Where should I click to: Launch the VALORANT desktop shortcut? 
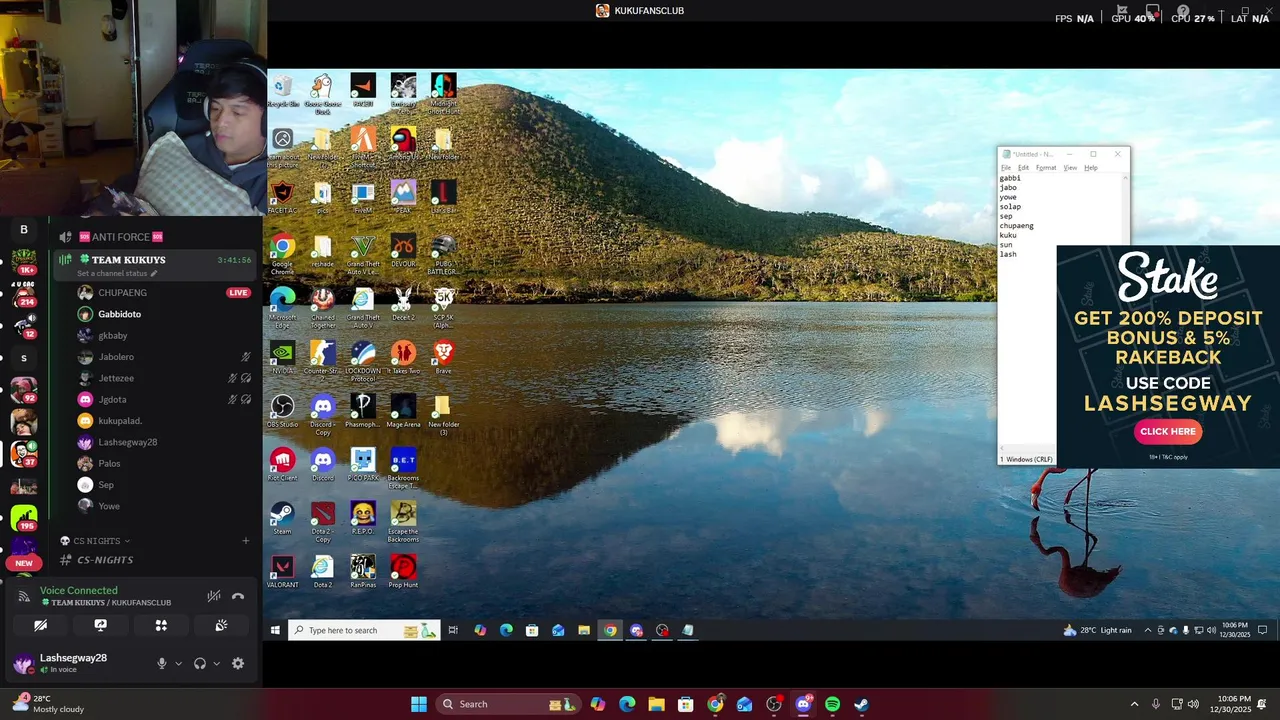(x=282, y=571)
